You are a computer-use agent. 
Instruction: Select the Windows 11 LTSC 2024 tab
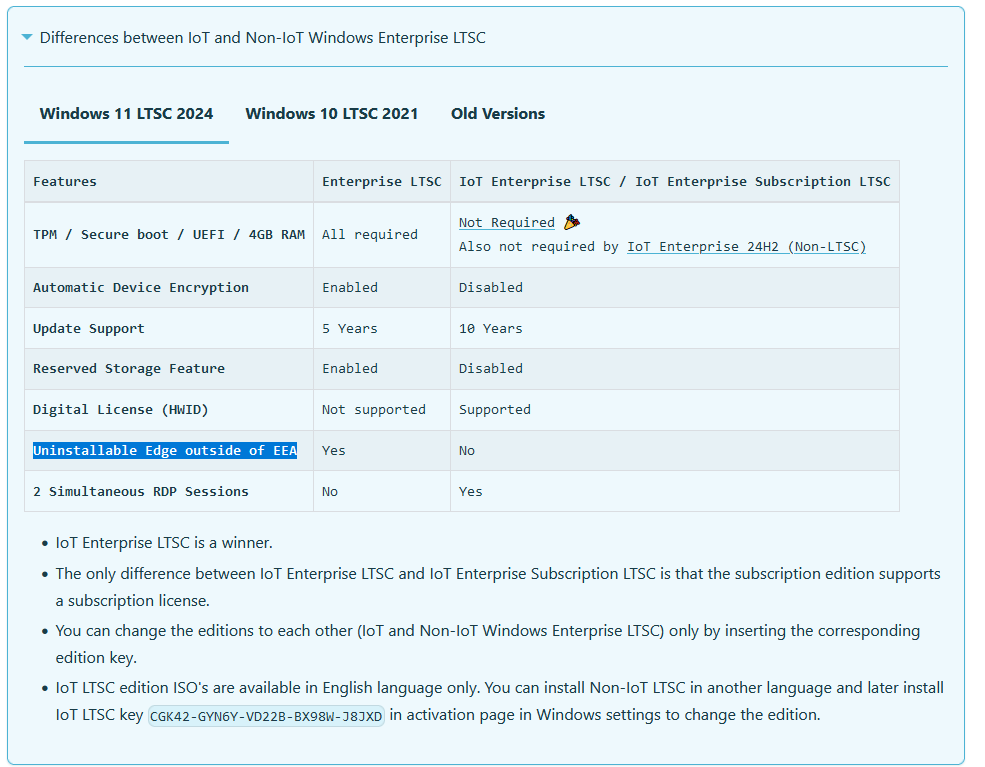tap(126, 114)
